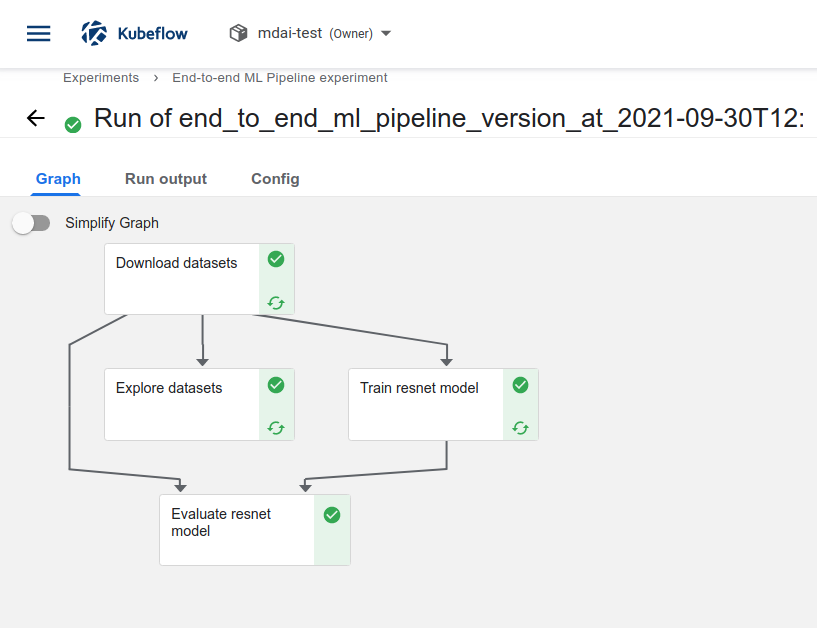Click the namespace cube icon

click(x=238, y=33)
